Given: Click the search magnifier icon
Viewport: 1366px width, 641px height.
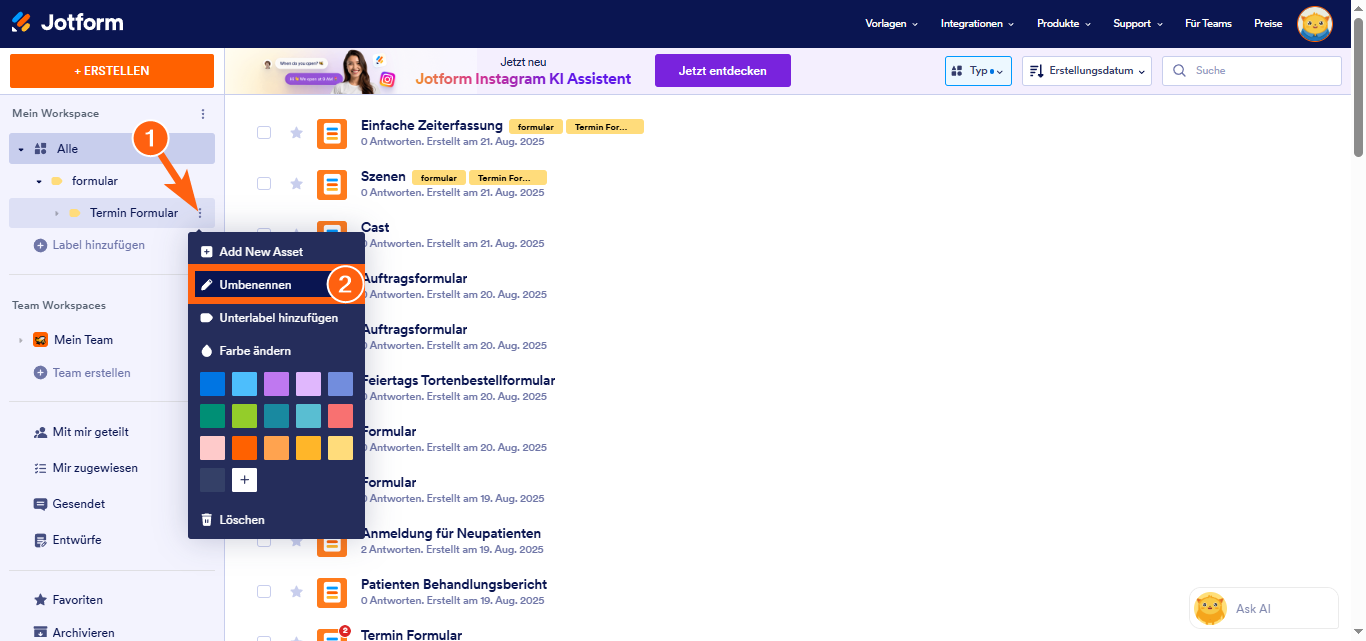Looking at the screenshot, I should click(x=1180, y=71).
